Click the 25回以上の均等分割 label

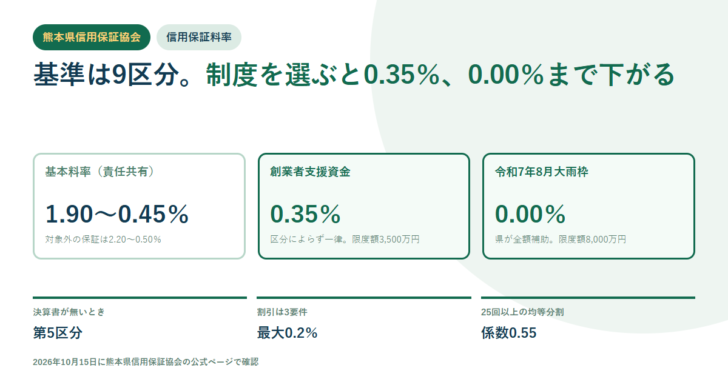(522, 312)
